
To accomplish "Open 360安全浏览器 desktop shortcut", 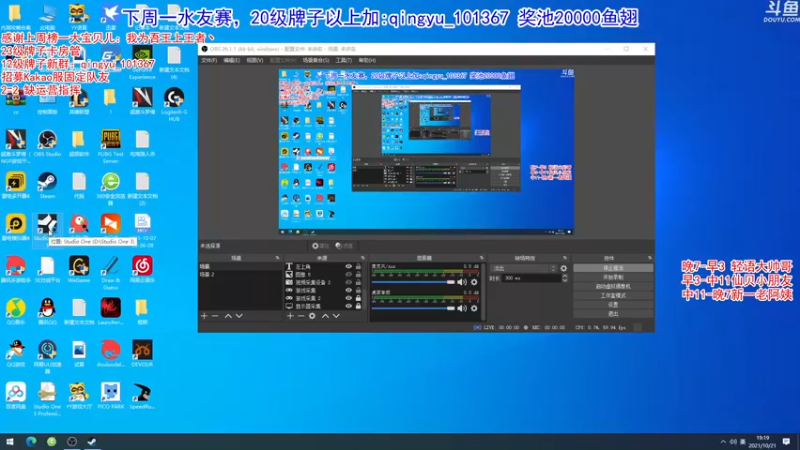I will click(111, 189).
